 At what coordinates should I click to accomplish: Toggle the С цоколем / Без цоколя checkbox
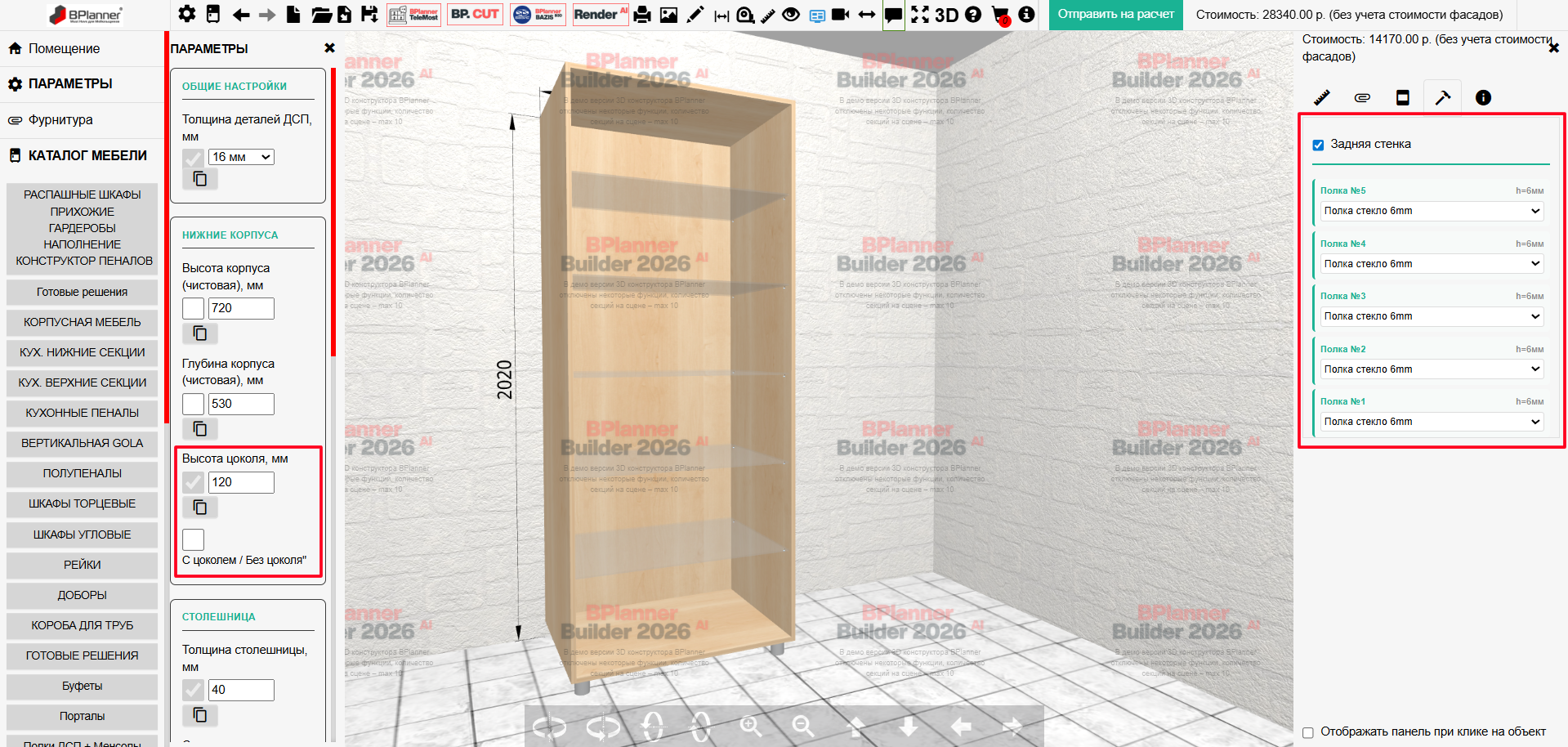(194, 539)
